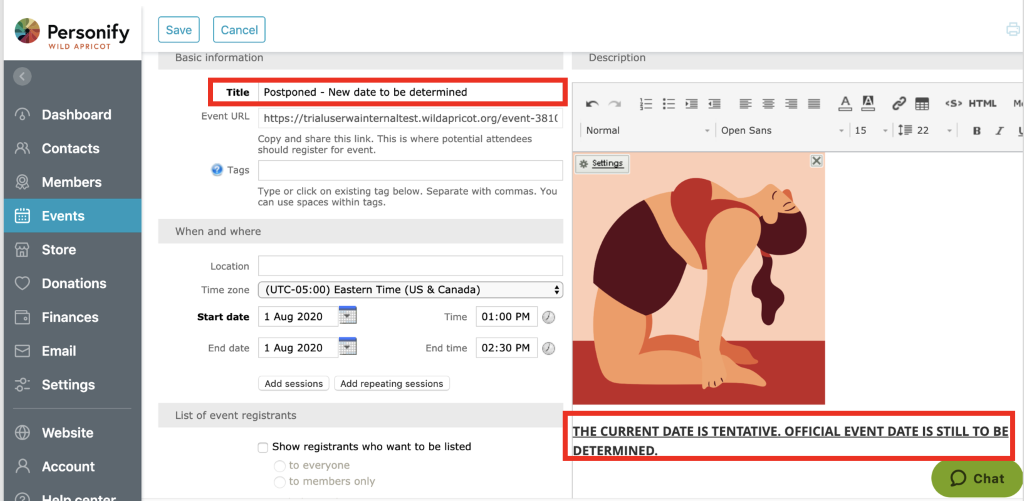Open Dashboard in the sidebar
Screen dimensions: 1024x501
click(x=72, y=114)
